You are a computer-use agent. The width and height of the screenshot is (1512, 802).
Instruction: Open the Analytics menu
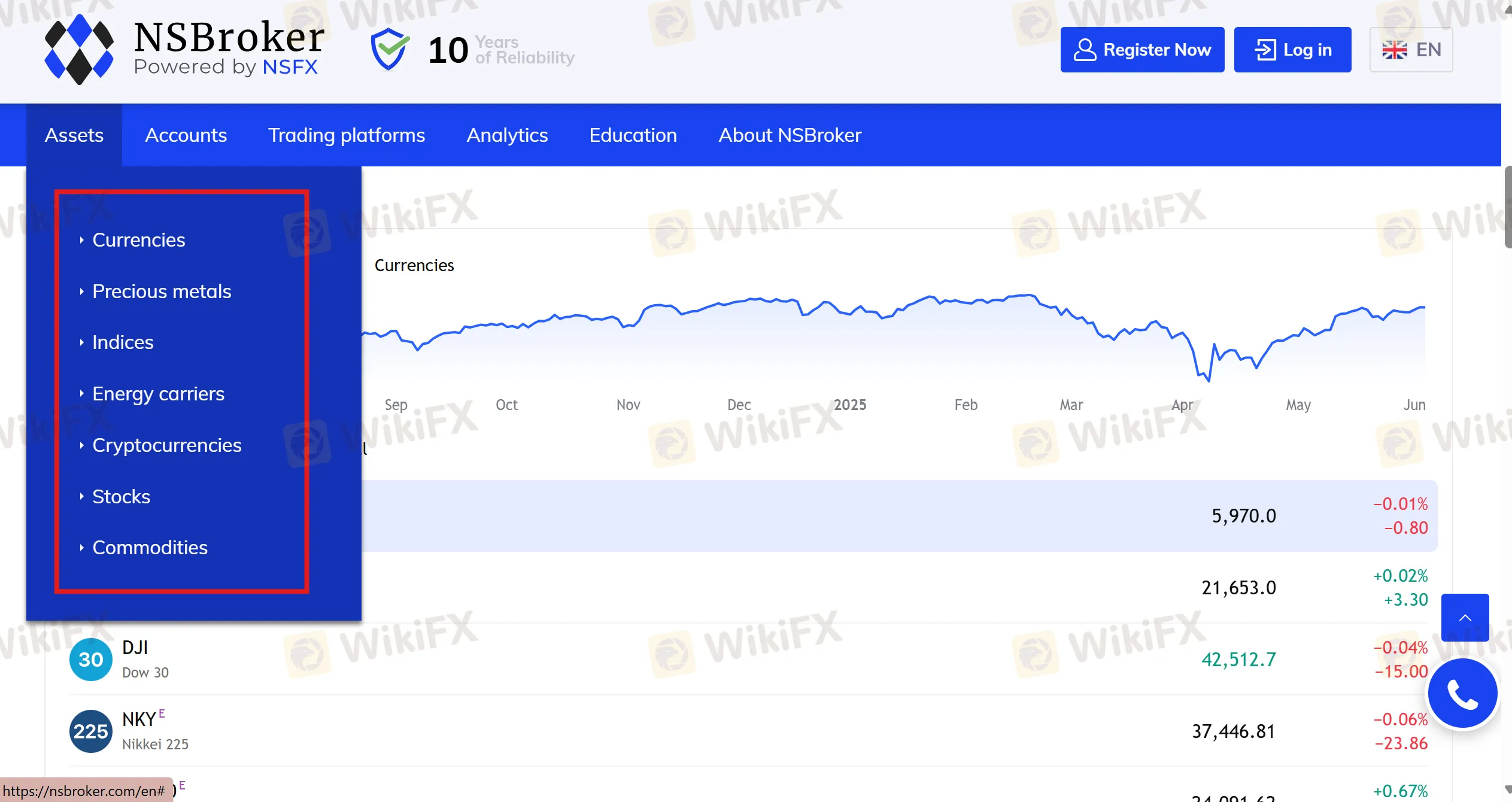508,135
